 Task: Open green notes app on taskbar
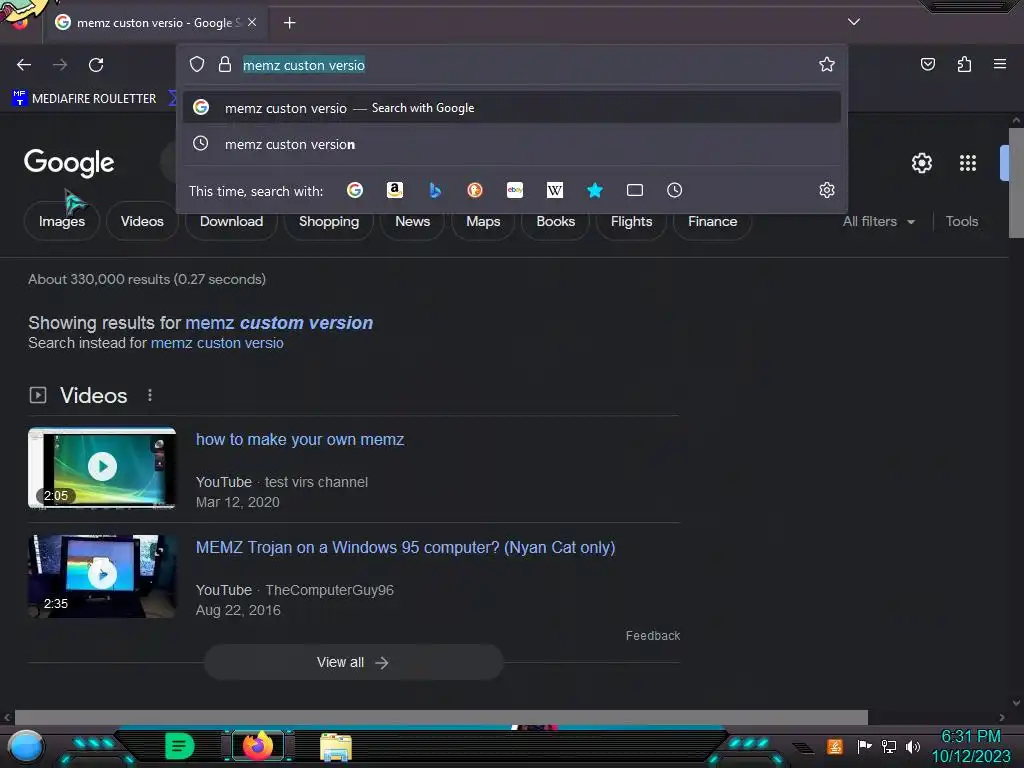click(180, 746)
